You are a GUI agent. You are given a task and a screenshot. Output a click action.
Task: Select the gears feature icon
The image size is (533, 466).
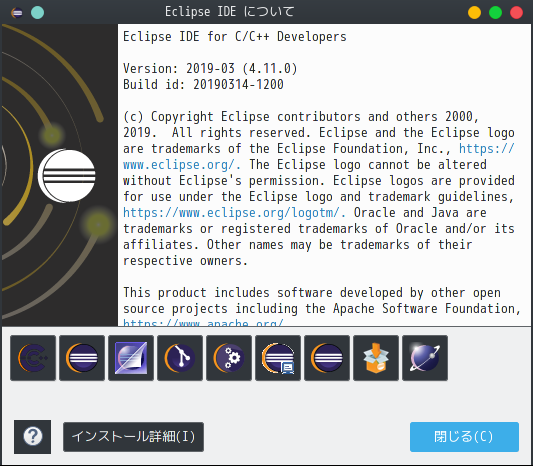tap(229, 358)
